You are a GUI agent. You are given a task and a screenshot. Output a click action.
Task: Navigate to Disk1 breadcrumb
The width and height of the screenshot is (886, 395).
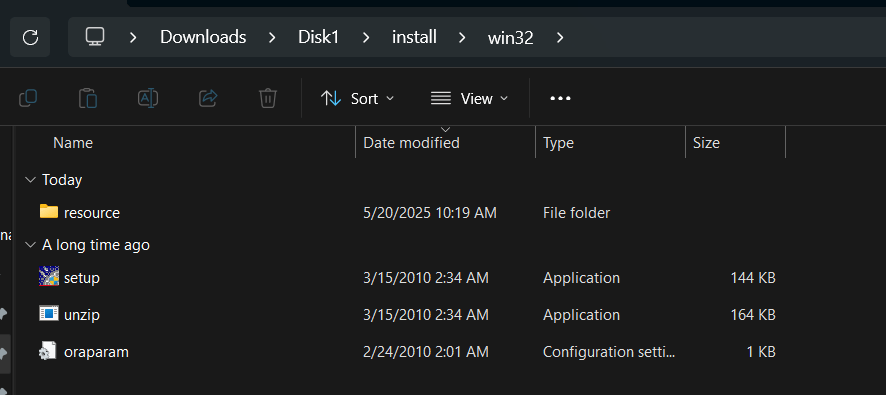[319, 37]
